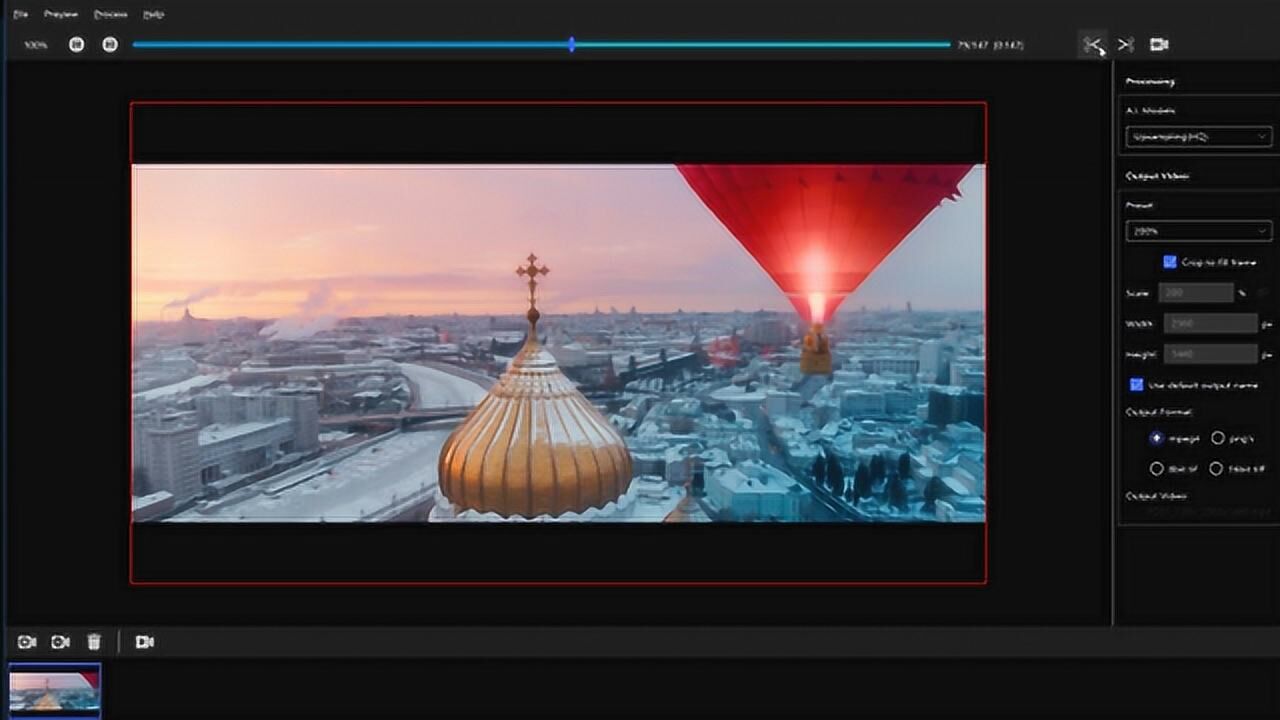Open the Process menu
The width and height of the screenshot is (1280, 720).
[111, 14]
